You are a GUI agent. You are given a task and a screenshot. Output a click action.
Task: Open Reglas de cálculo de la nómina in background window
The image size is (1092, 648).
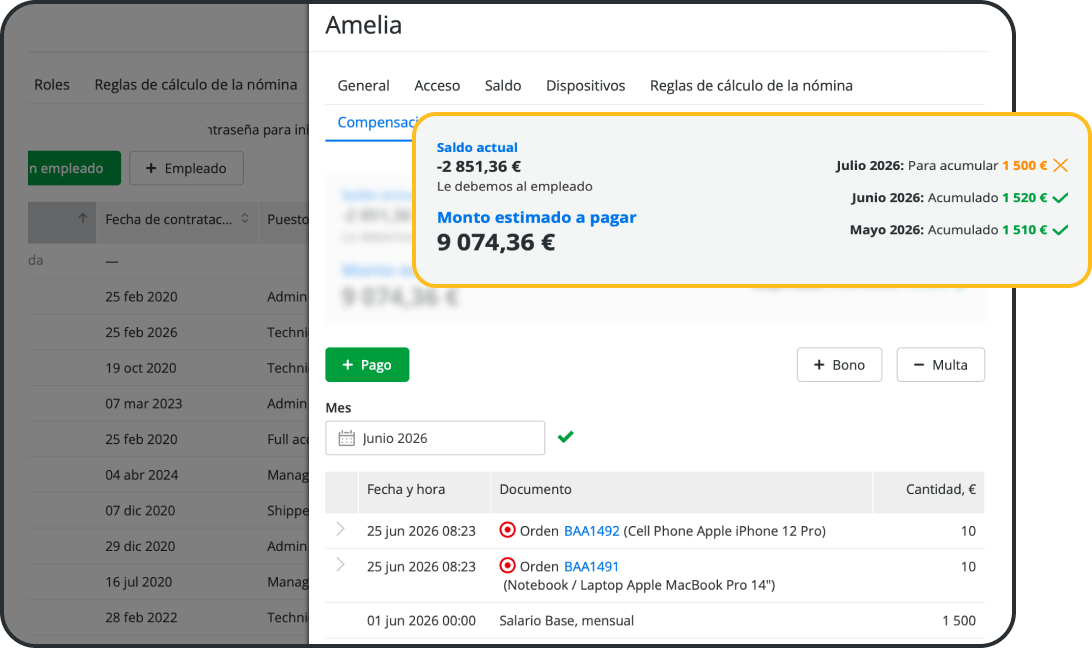[x=196, y=84]
